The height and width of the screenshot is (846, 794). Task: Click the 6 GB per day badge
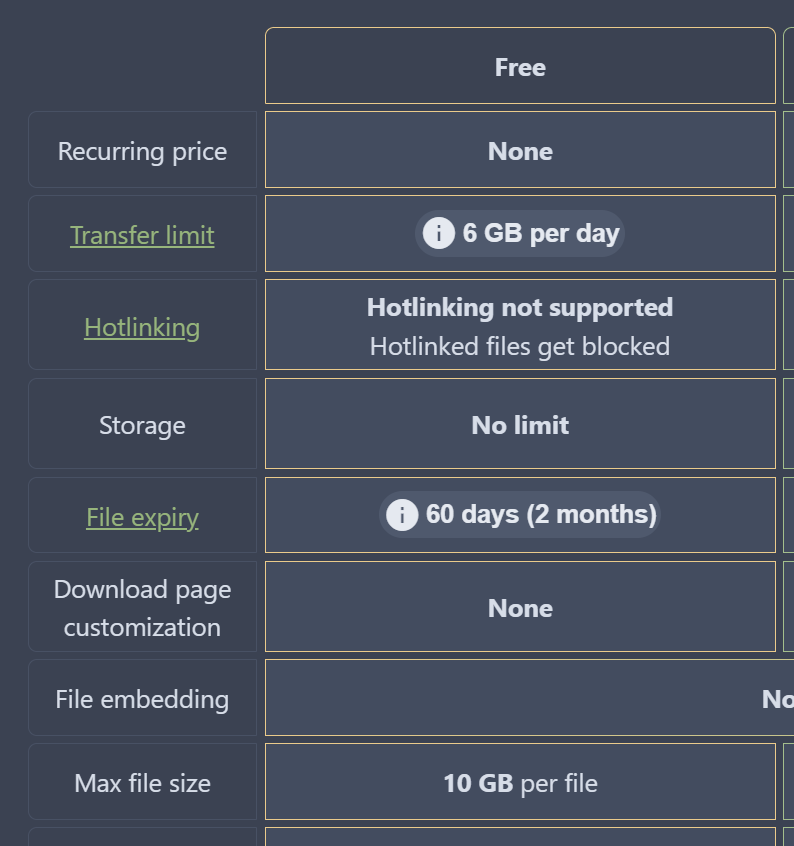[x=540, y=234]
